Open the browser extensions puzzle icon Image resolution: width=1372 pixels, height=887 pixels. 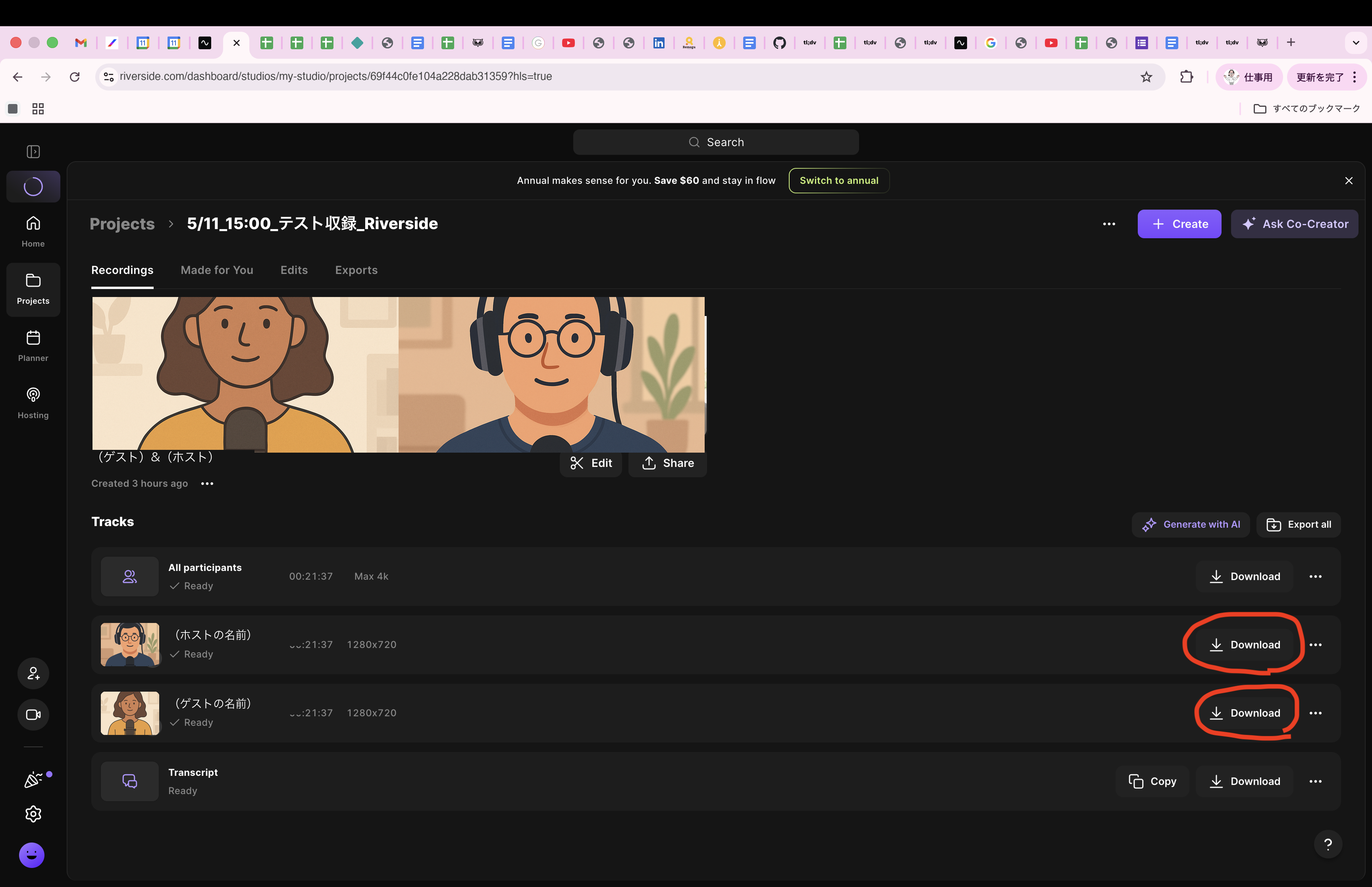coord(1187,77)
